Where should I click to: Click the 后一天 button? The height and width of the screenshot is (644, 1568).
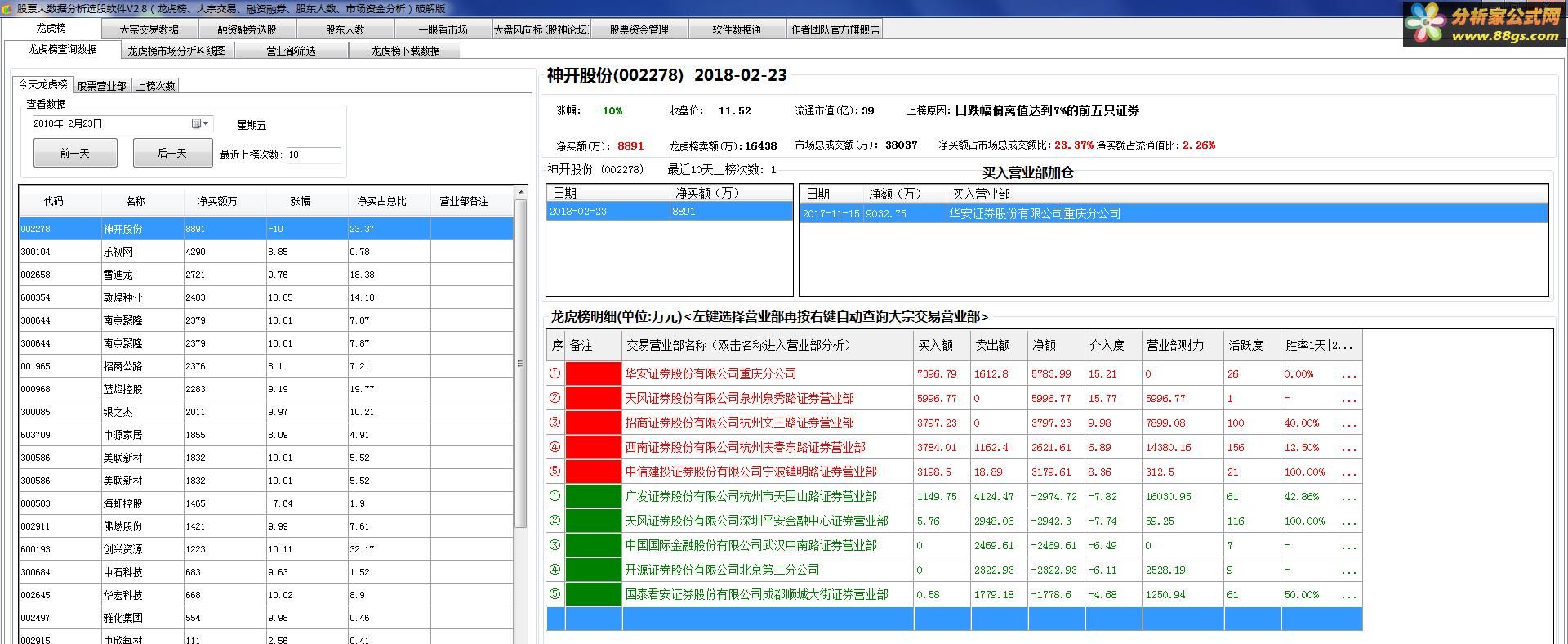[172, 153]
